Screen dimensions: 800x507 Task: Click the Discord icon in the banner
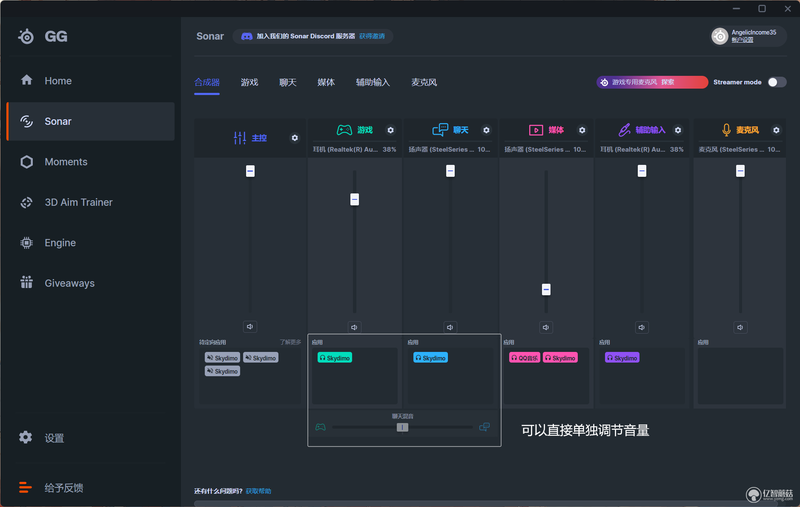(246, 36)
